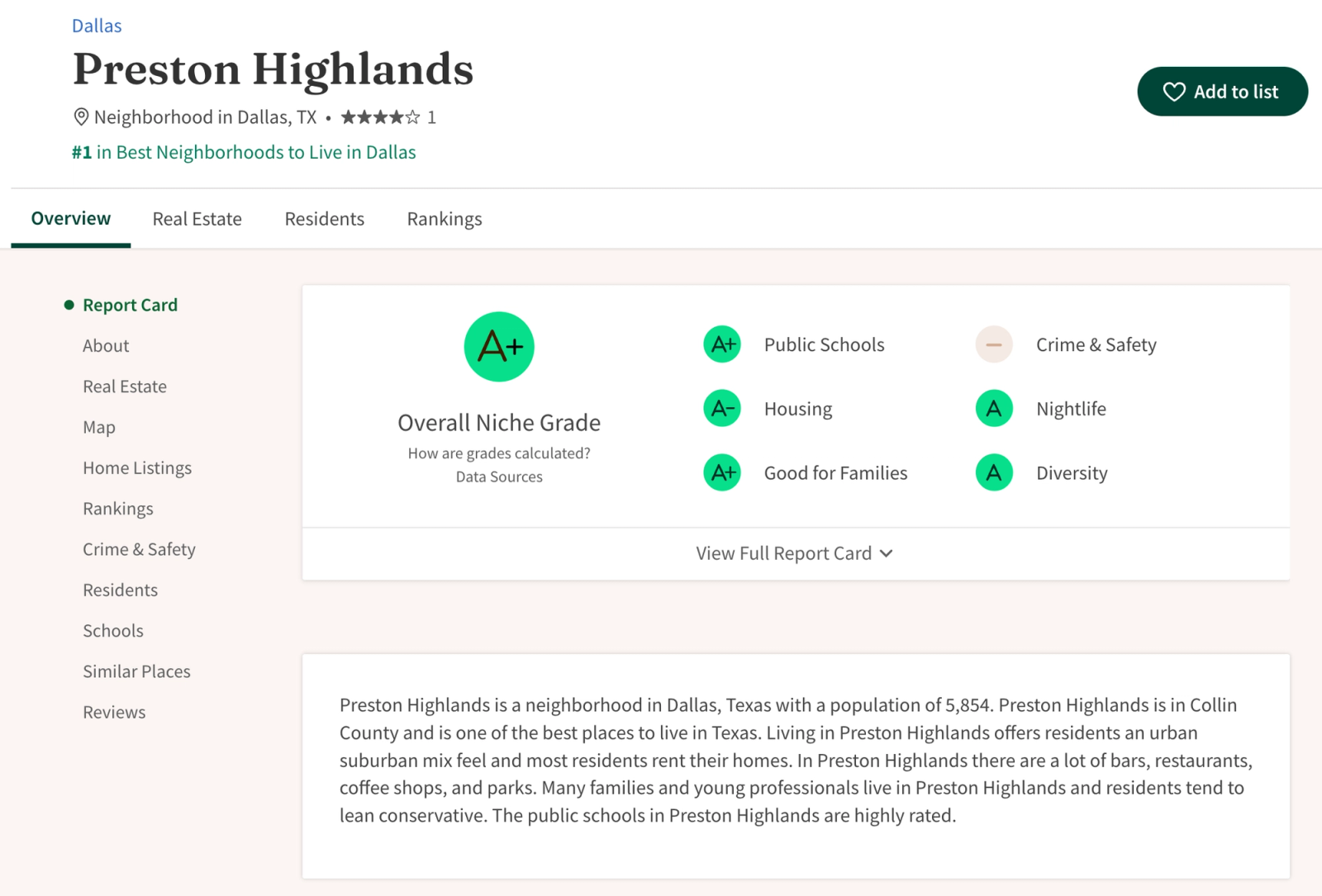This screenshot has width=1322, height=896.
Task: Jump to Similar Places in sidebar
Action: point(136,671)
